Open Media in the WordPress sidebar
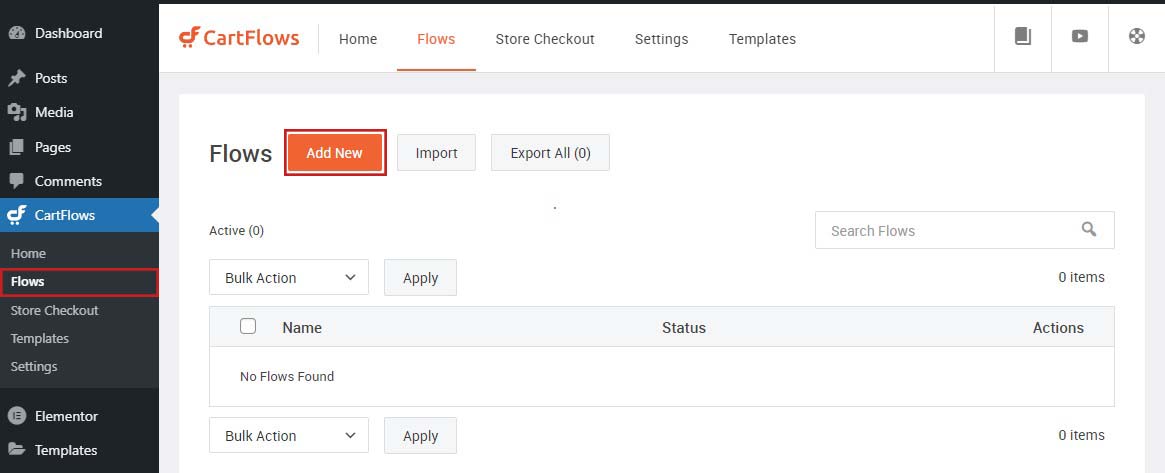Image resolution: width=1165 pixels, height=473 pixels. [x=54, y=112]
